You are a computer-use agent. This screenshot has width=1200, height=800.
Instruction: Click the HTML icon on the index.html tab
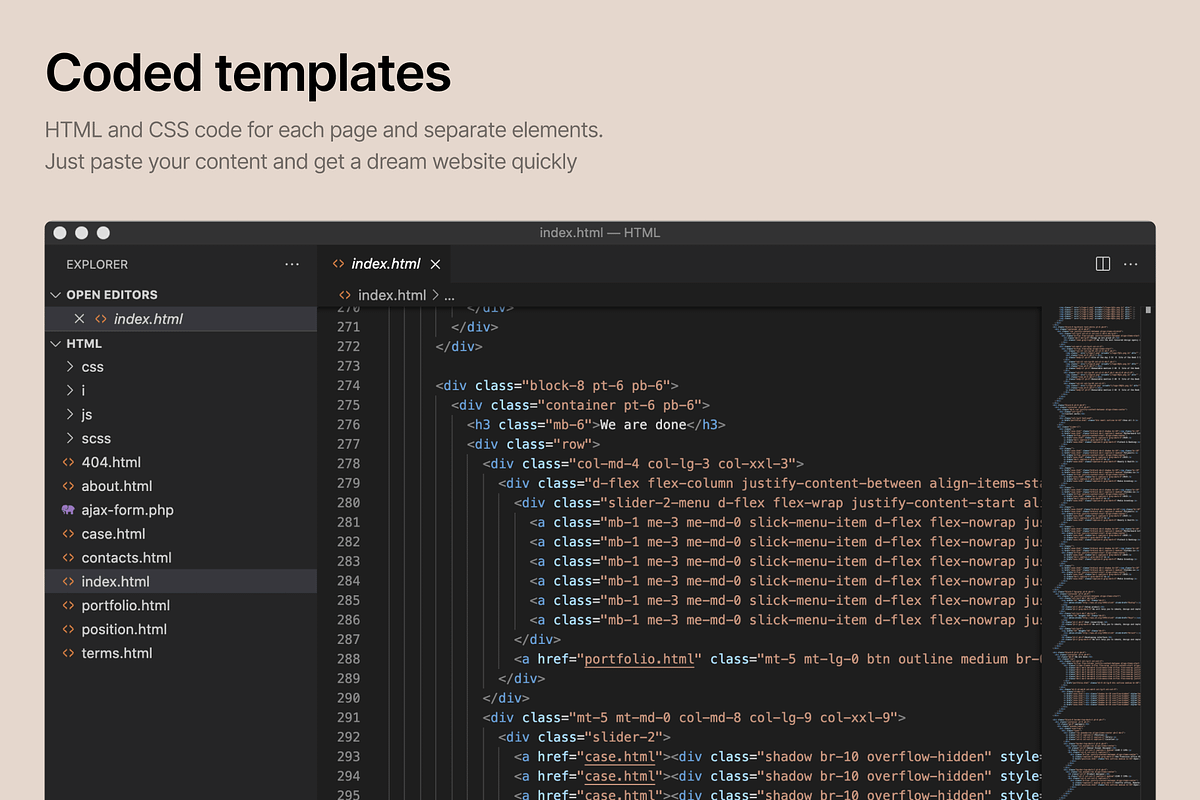coord(339,263)
